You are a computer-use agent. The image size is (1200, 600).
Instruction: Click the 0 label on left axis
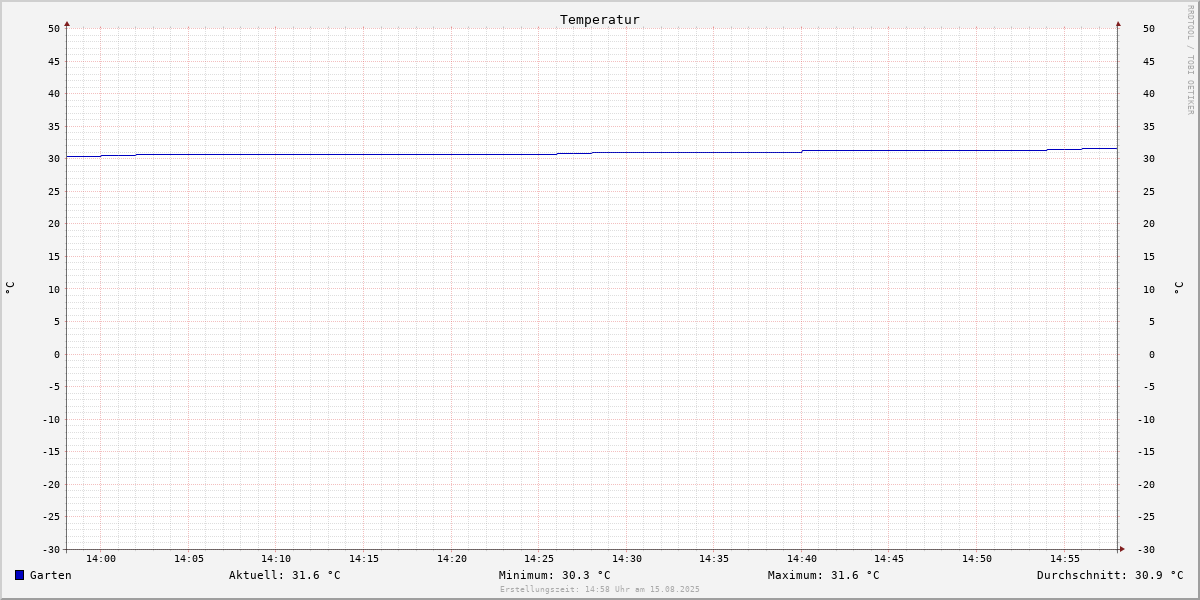(x=57, y=355)
